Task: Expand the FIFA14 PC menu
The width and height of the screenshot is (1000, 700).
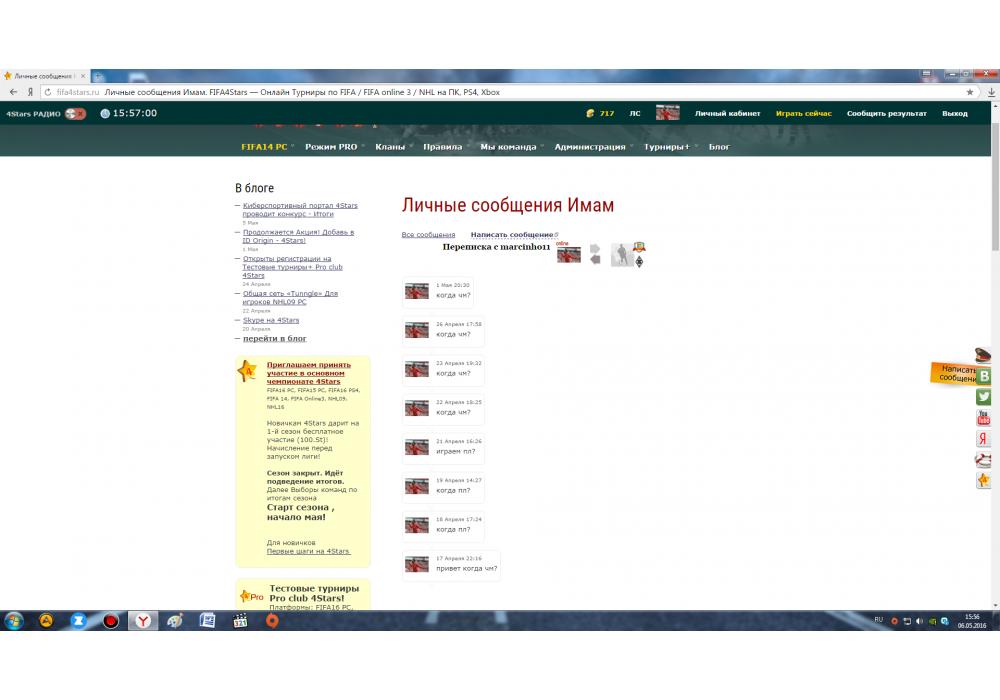Action: (x=264, y=147)
